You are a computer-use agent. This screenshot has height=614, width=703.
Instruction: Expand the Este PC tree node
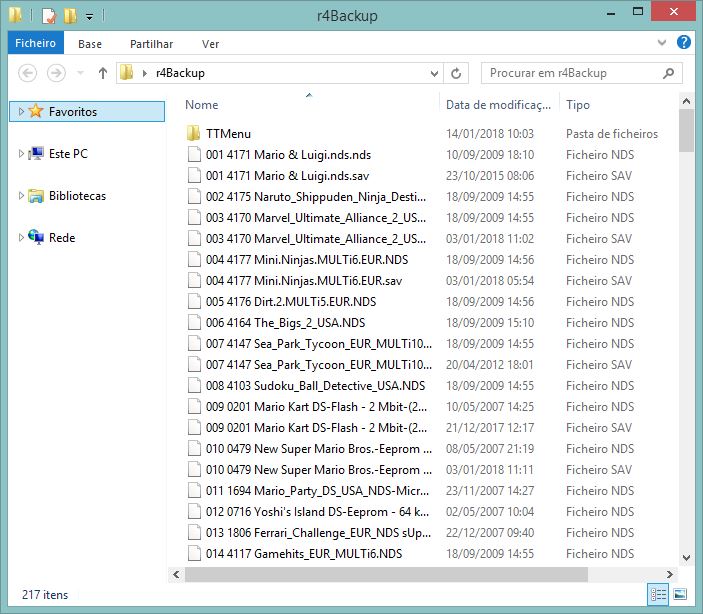click(21, 153)
